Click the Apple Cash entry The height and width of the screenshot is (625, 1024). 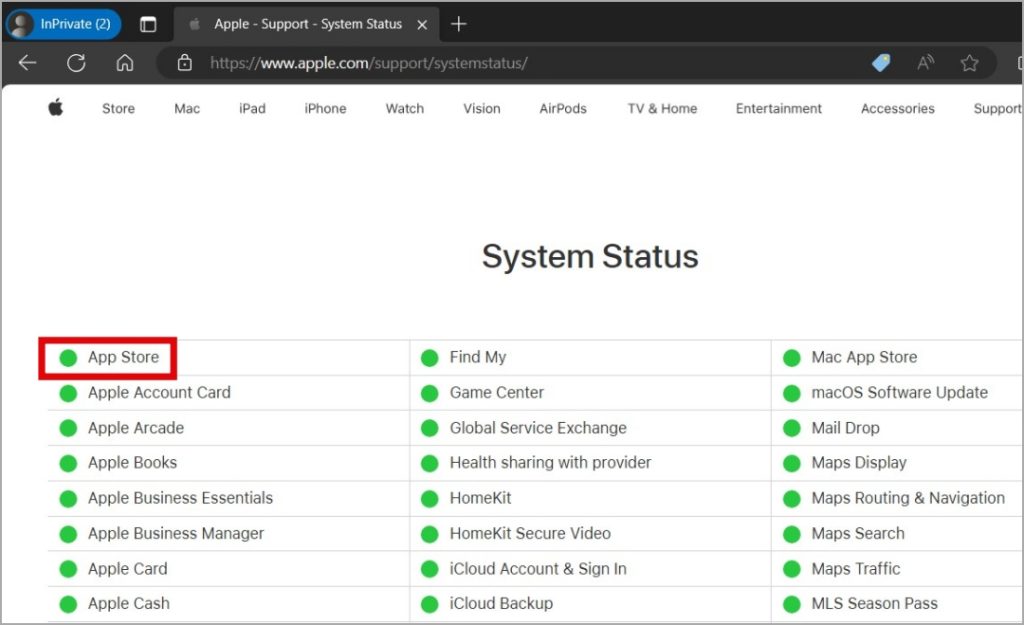(129, 603)
